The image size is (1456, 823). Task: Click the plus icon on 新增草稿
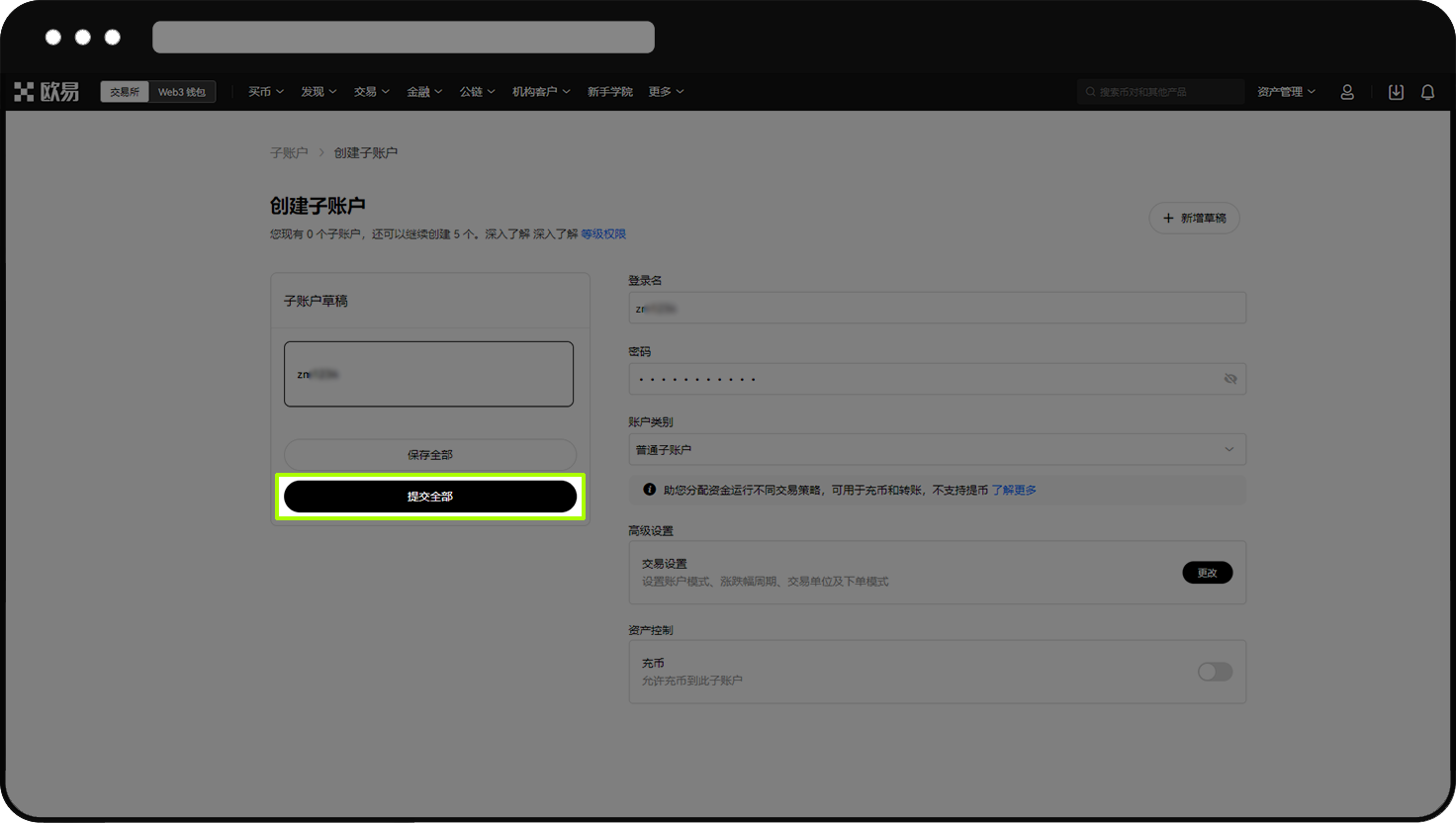[1168, 218]
